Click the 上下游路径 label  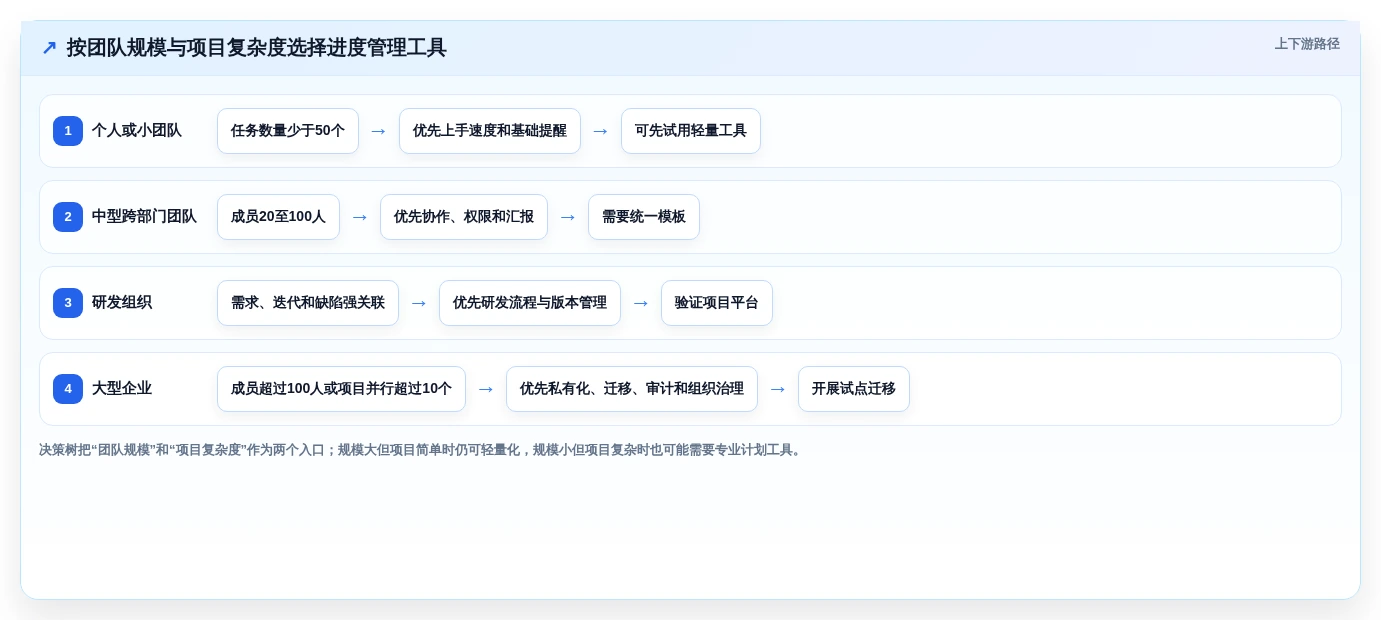1307,44
